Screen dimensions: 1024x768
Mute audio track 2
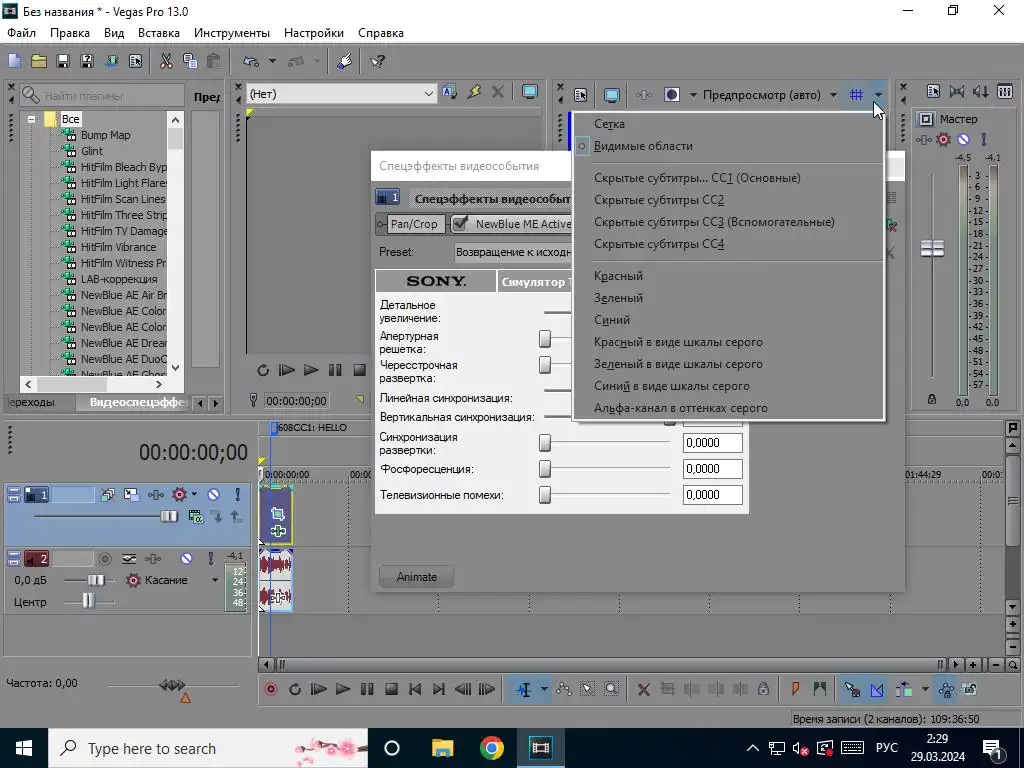[186, 559]
